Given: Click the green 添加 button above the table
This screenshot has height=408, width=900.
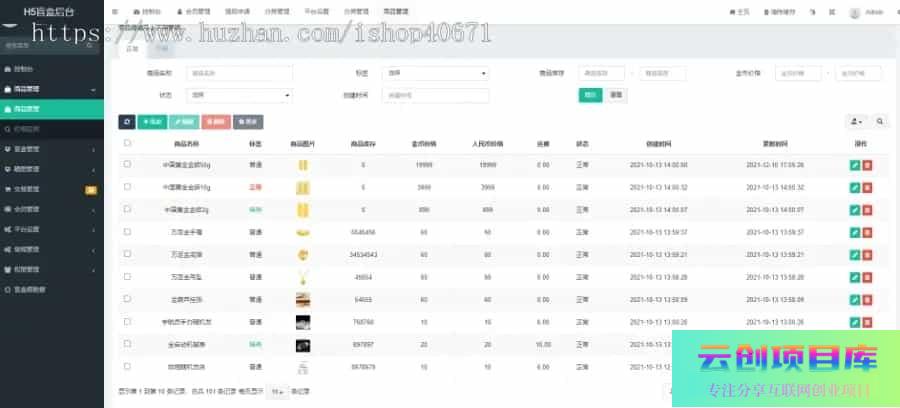Looking at the screenshot, I should tap(153, 122).
